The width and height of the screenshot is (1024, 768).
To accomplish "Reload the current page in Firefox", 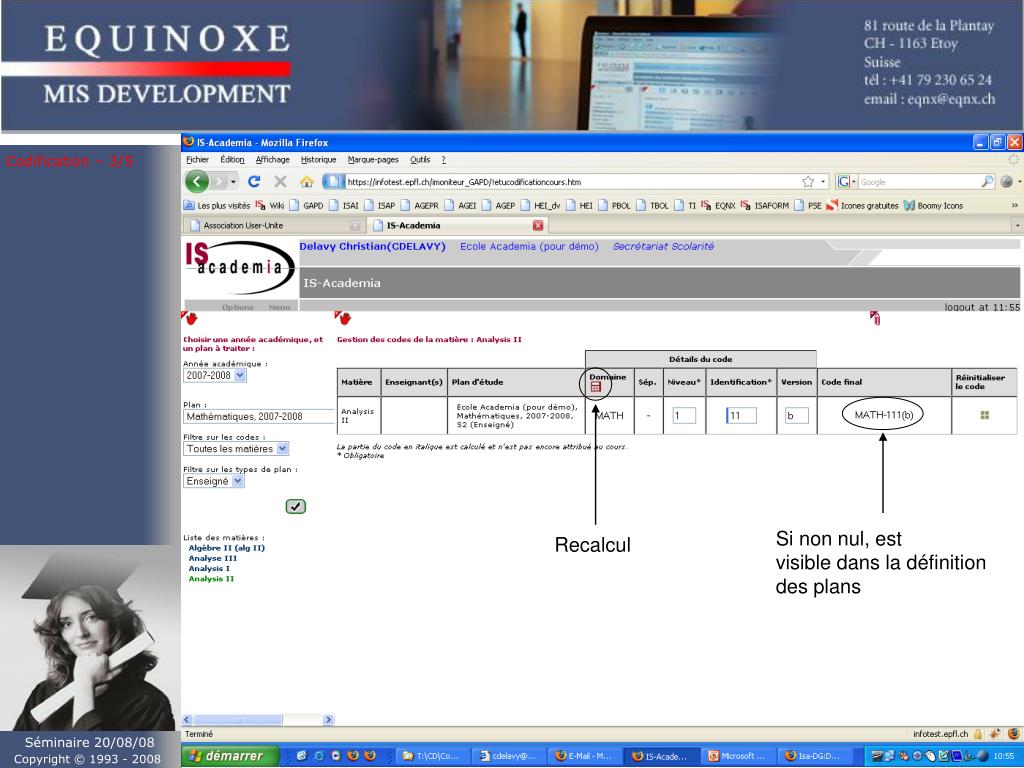I will click(x=254, y=182).
